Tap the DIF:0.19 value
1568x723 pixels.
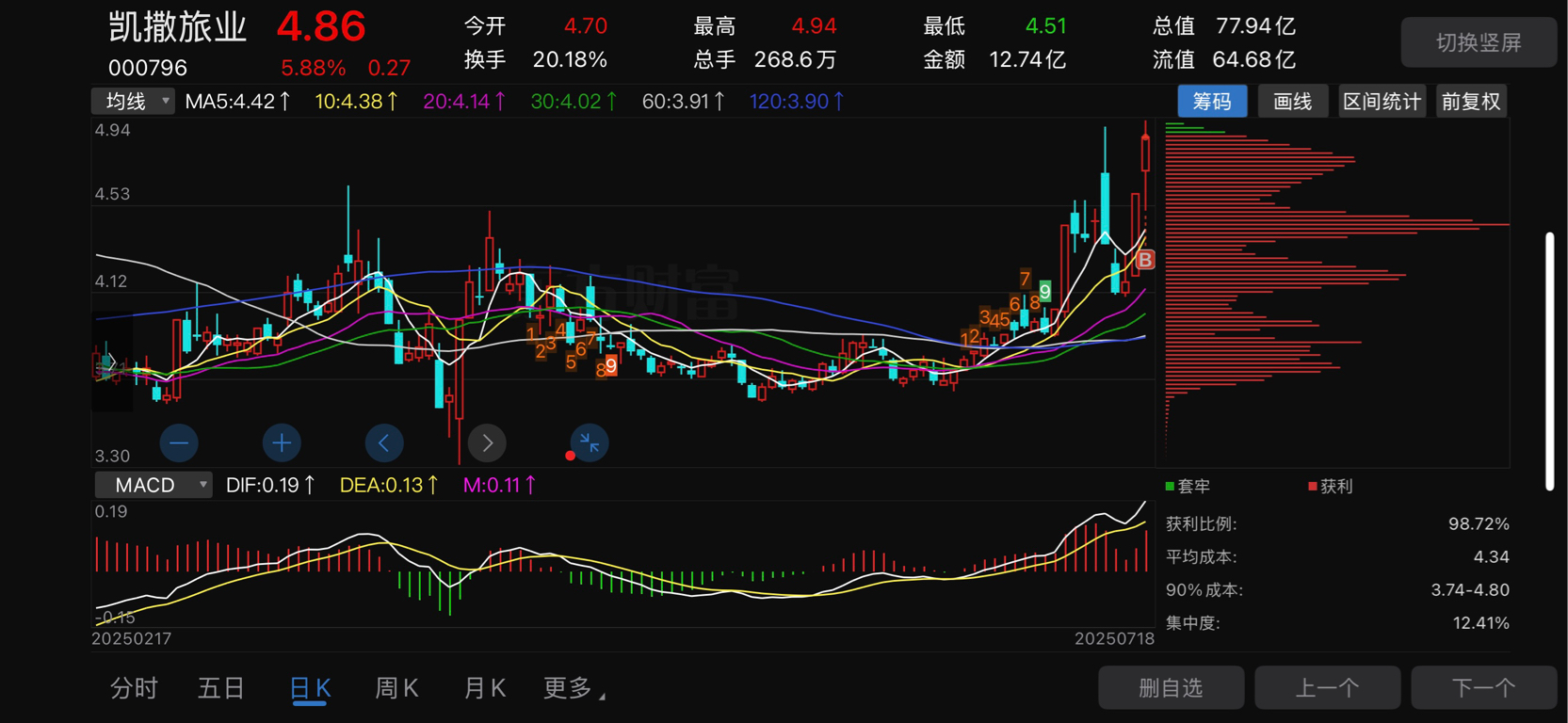click(x=270, y=485)
